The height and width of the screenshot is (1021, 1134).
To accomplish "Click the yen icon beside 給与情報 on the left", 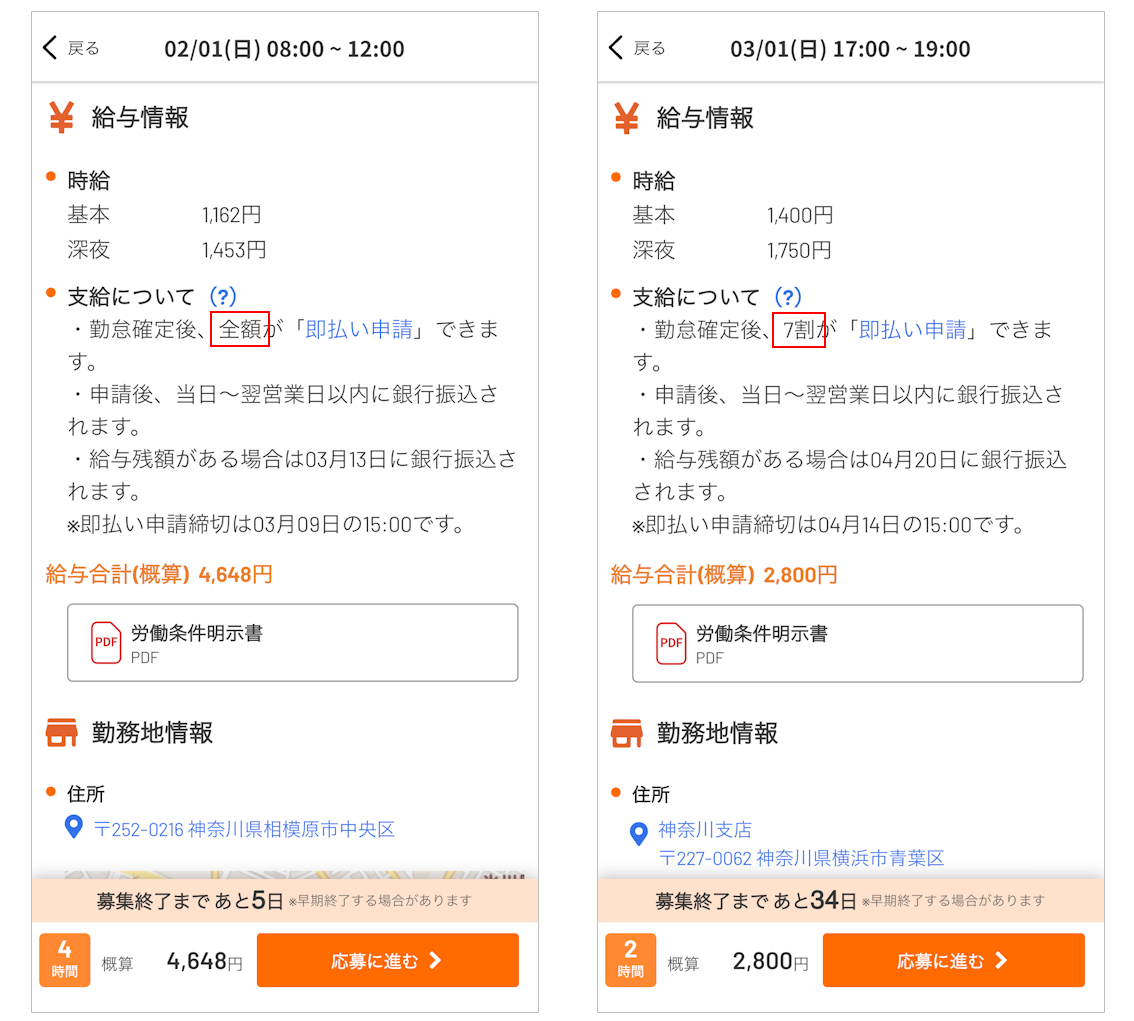I will pyautogui.click(x=61, y=118).
